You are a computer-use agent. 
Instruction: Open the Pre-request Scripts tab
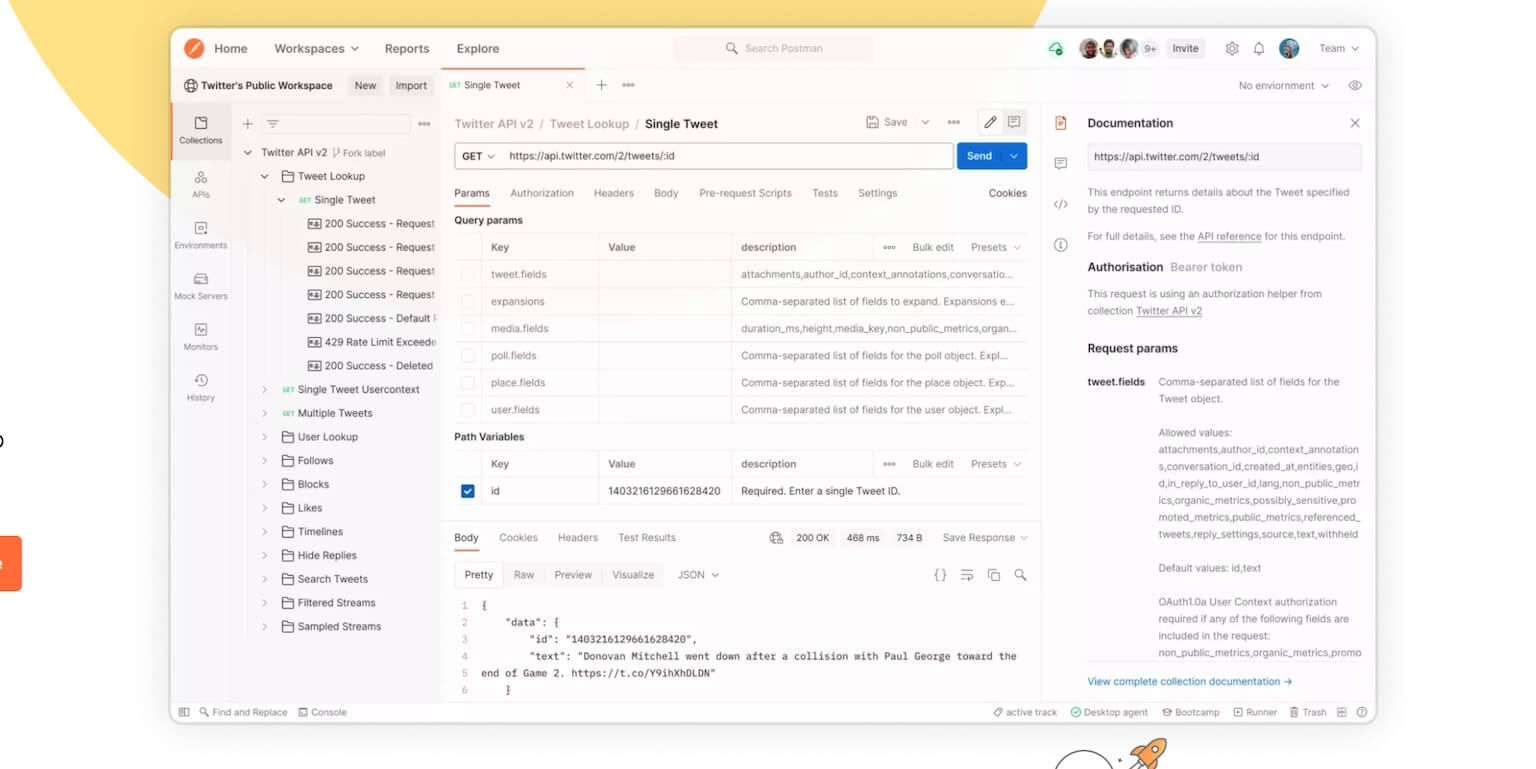tap(745, 193)
